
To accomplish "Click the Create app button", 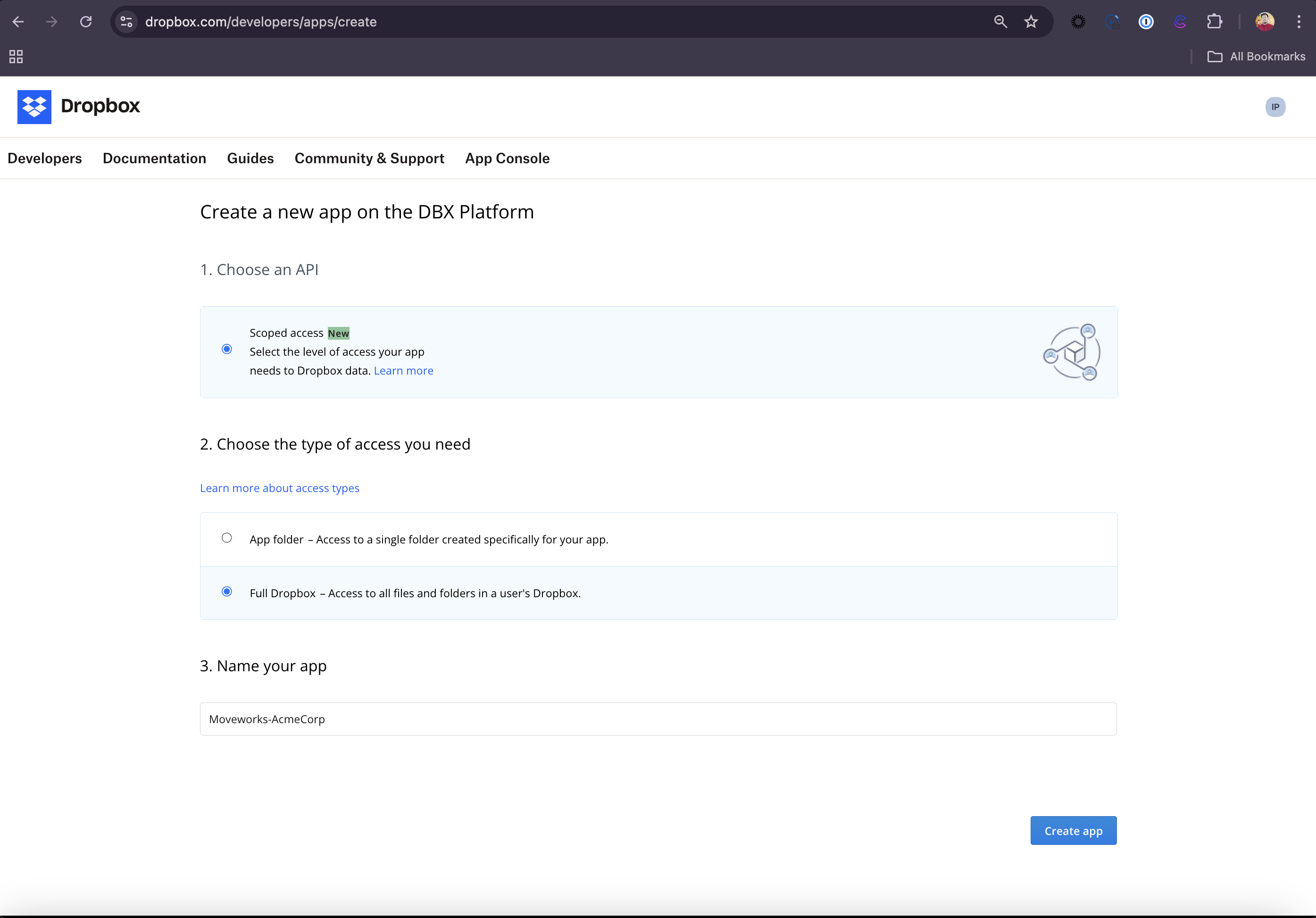I will click(x=1073, y=830).
